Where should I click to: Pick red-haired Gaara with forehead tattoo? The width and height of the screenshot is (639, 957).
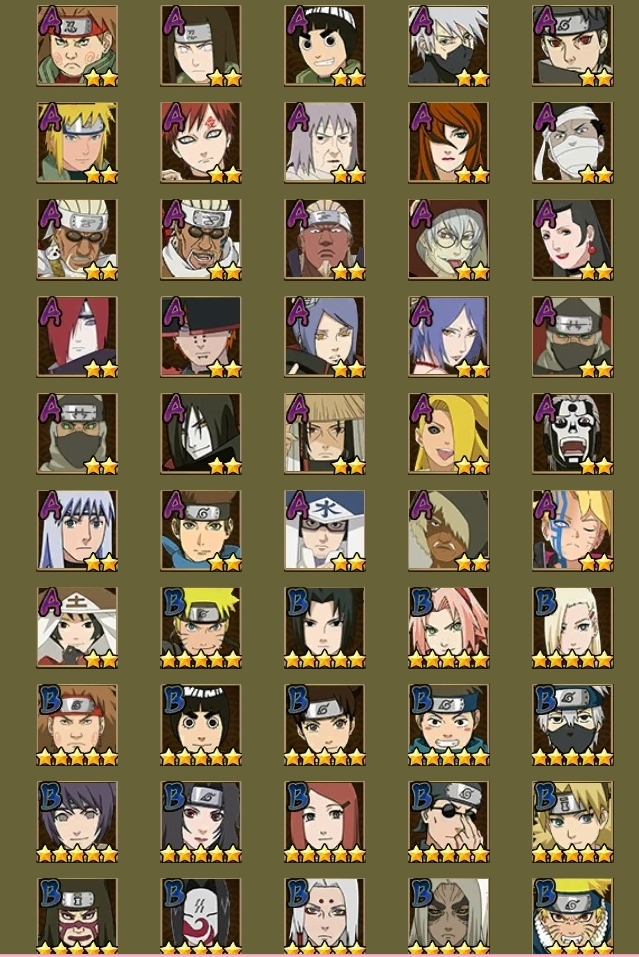201,143
